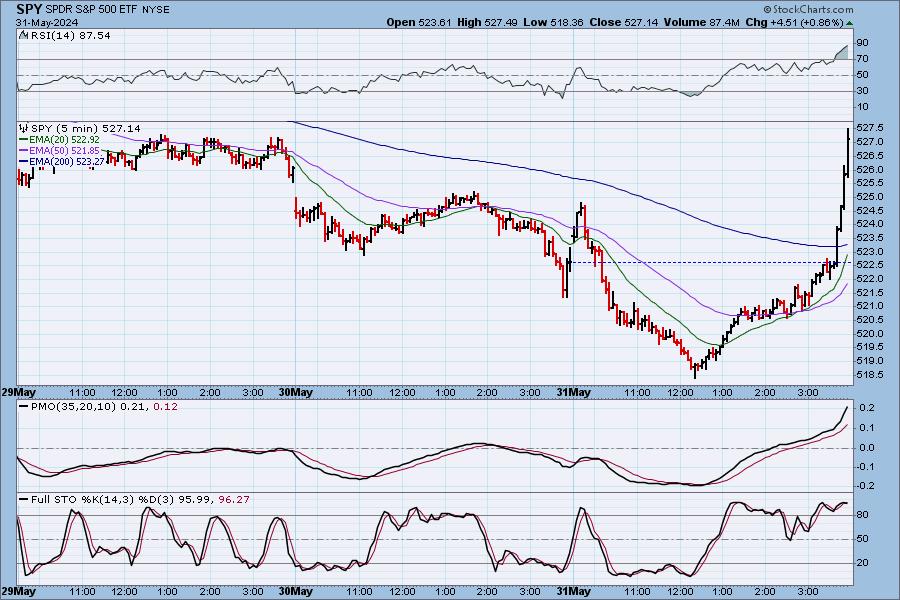Click the "10" level on the RSI axis
The height and width of the screenshot is (600, 900).
[862, 107]
